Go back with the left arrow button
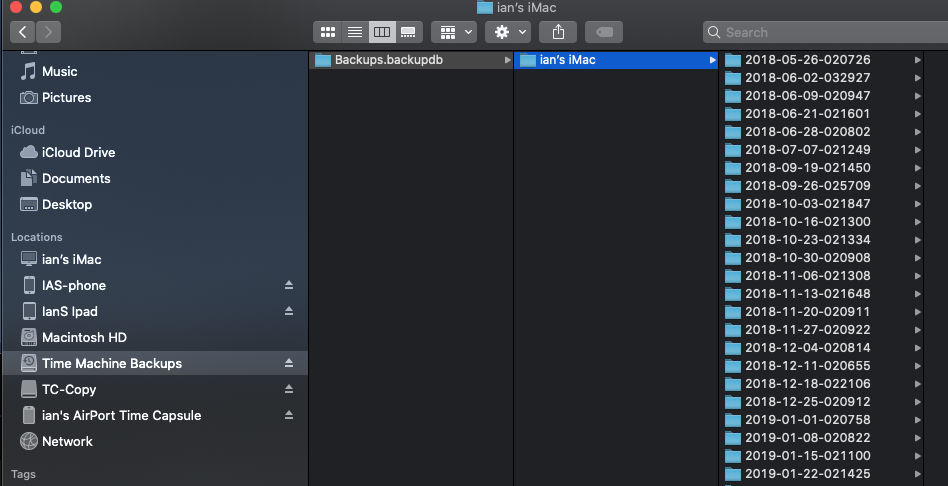The image size is (948, 486). tap(23, 32)
